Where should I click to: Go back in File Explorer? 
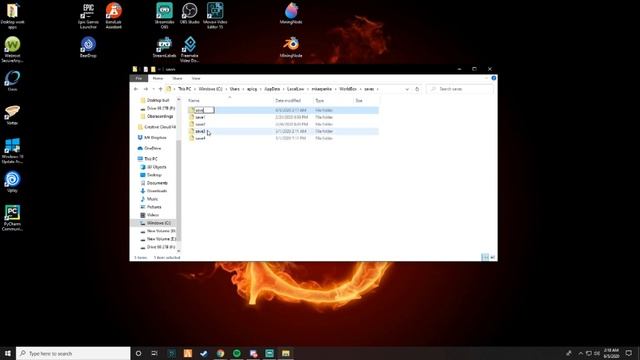[136, 89]
